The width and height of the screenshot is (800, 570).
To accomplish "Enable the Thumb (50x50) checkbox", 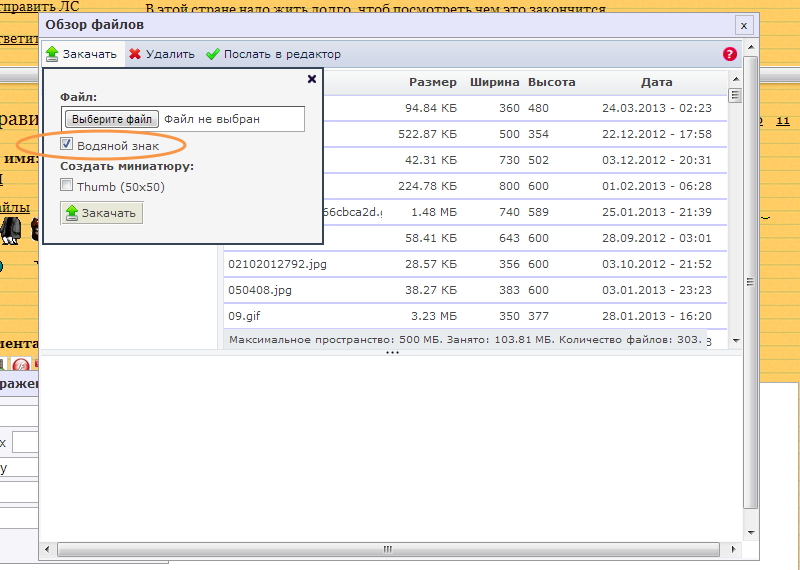I will click(66, 185).
